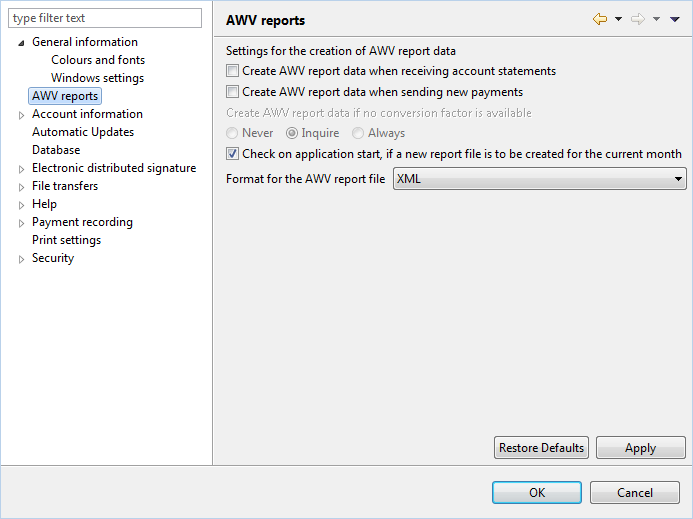Click the yellow back navigation arrow
The height and width of the screenshot is (519, 693).
pos(600,19)
